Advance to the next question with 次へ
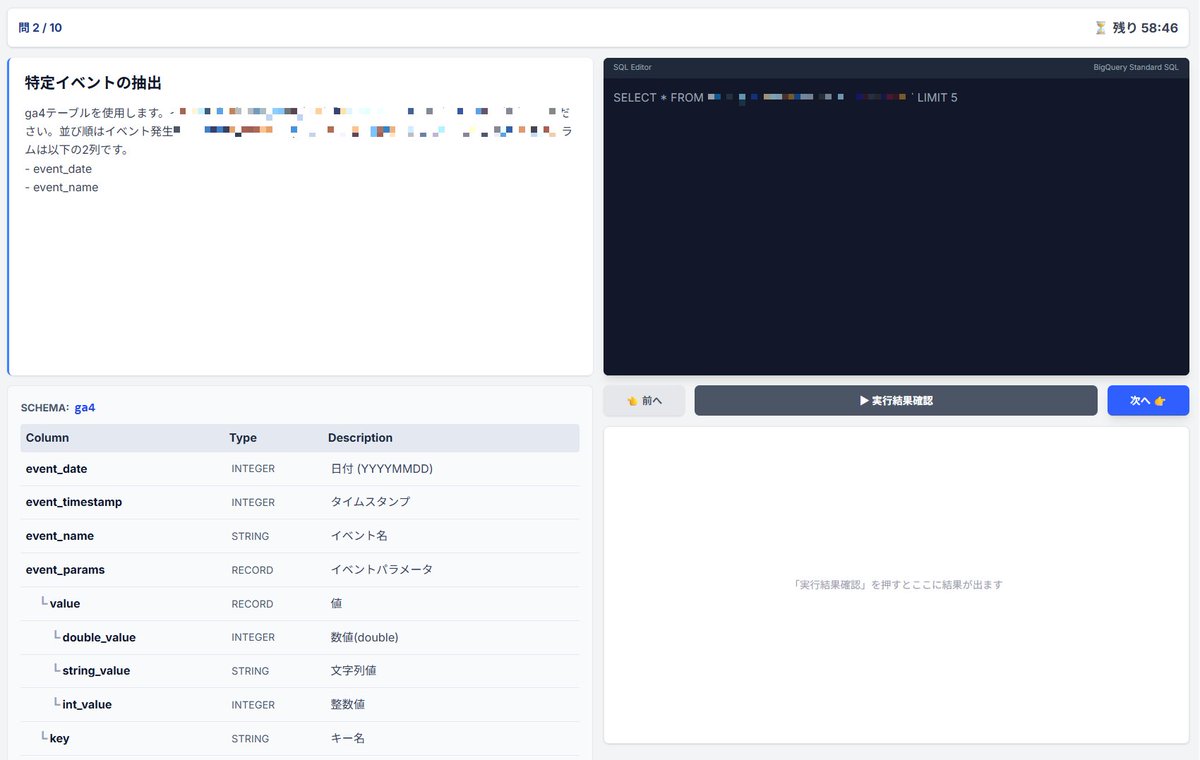This screenshot has width=1200, height=760. coord(1147,400)
